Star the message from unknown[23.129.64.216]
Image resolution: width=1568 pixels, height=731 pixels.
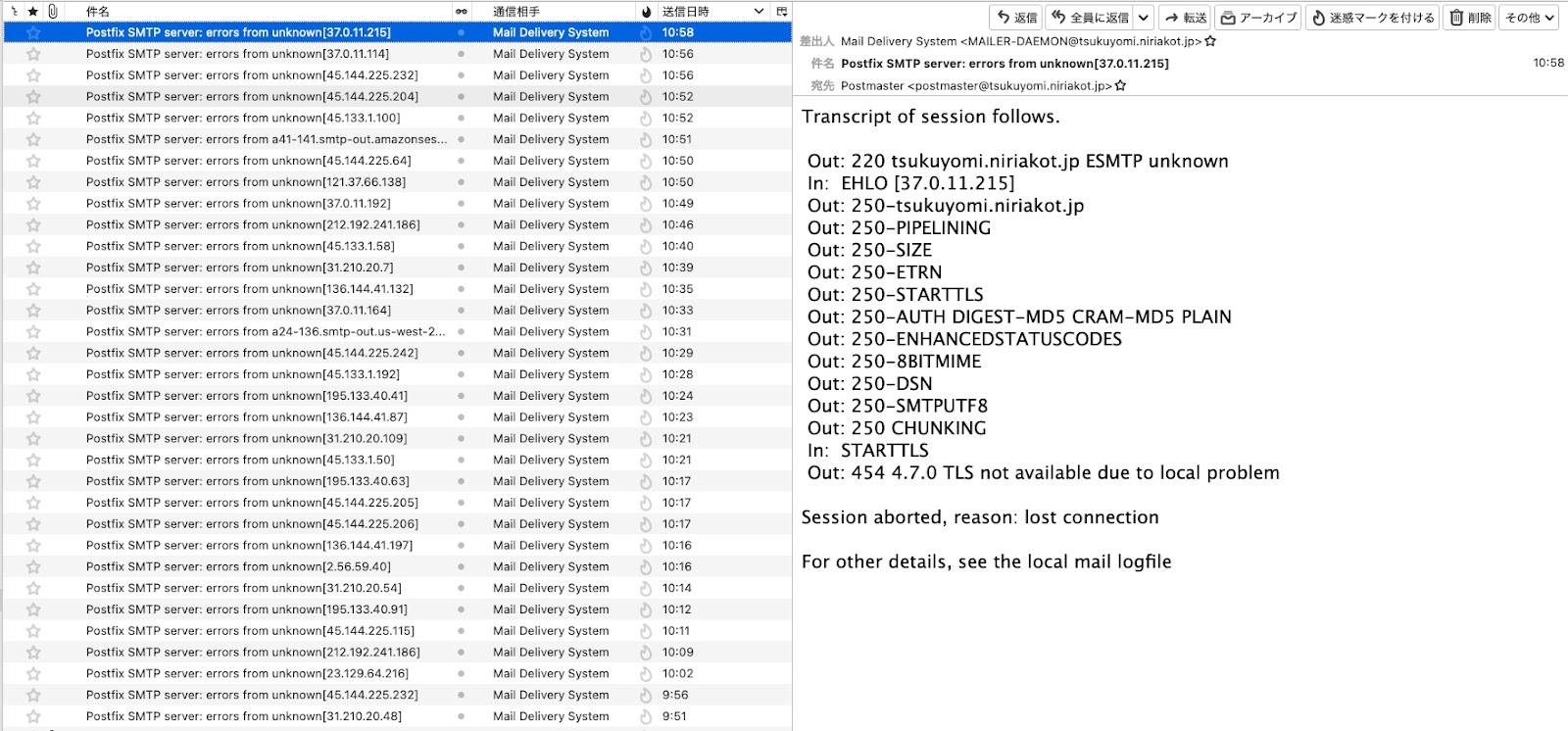click(x=33, y=674)
